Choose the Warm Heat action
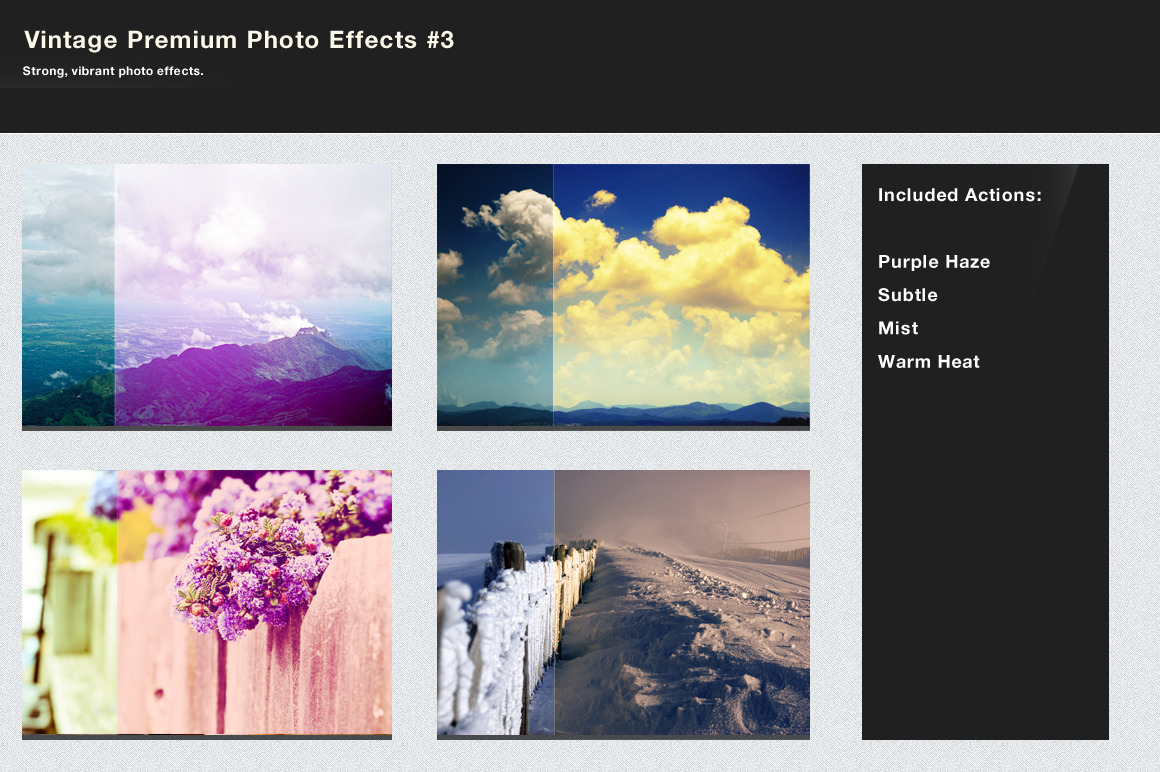 (x=928, y=362)
